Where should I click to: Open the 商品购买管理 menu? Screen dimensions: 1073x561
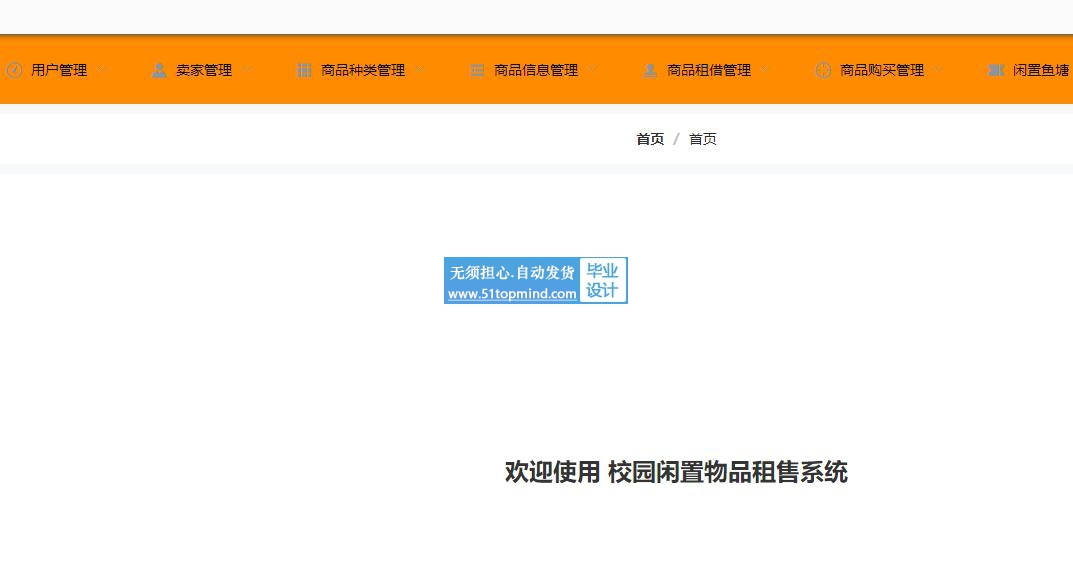pos(882,70)
